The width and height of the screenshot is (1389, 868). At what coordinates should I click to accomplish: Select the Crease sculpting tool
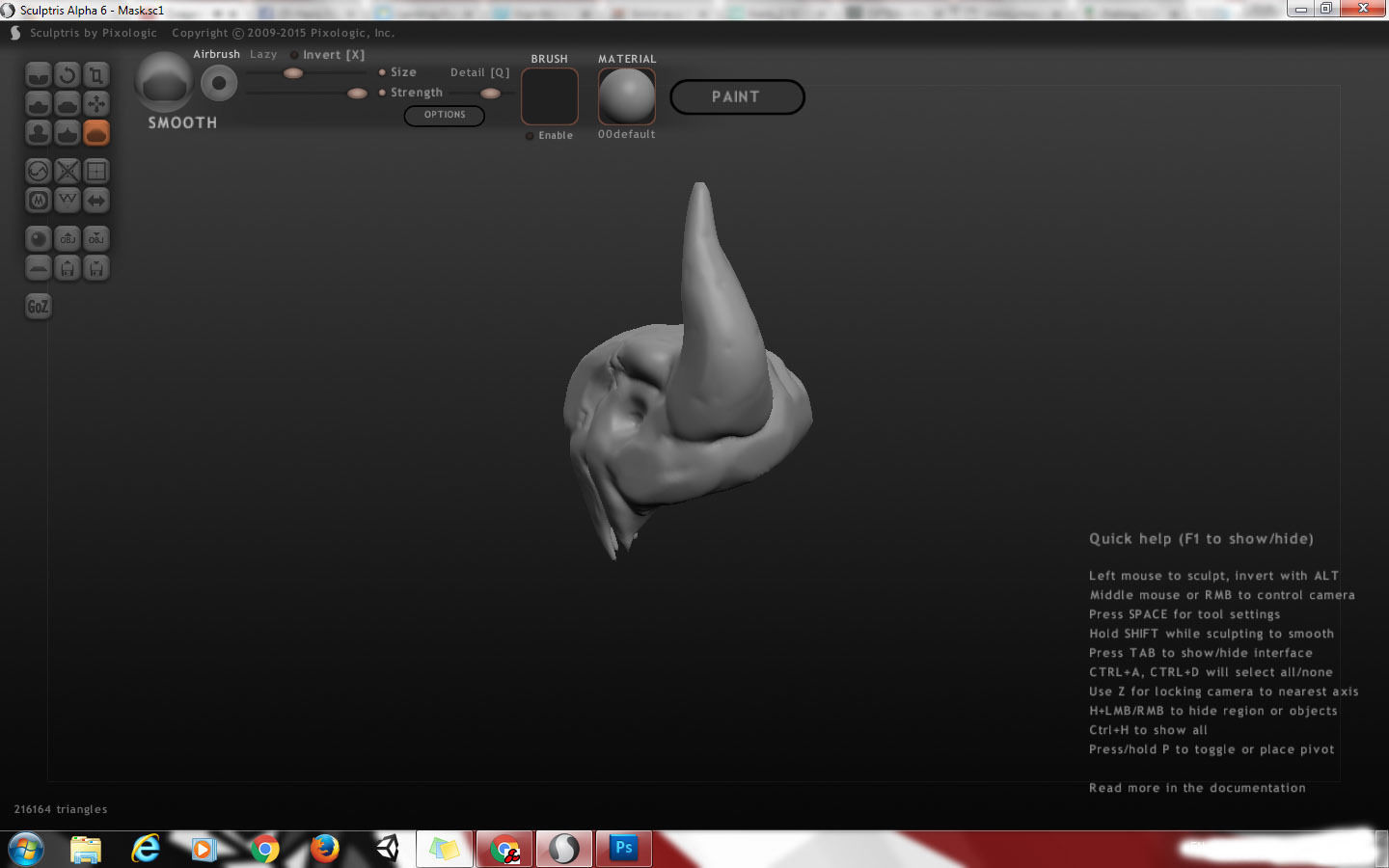tap(39, 74)
